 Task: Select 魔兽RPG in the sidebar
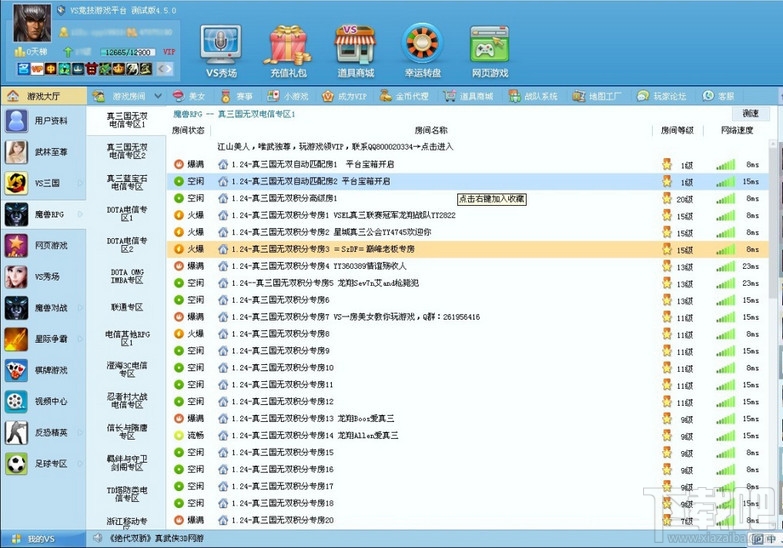pos(43,214)
